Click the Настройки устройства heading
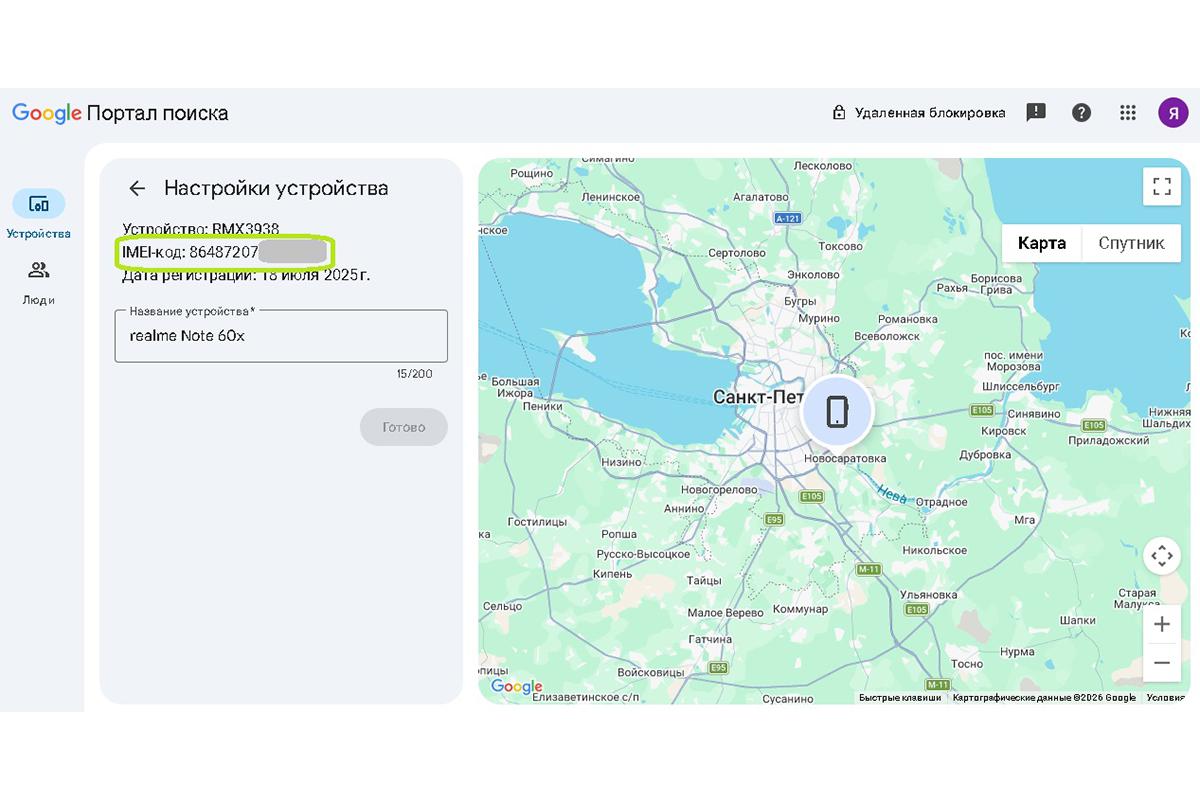1200x800 pixels. point(276,188)
